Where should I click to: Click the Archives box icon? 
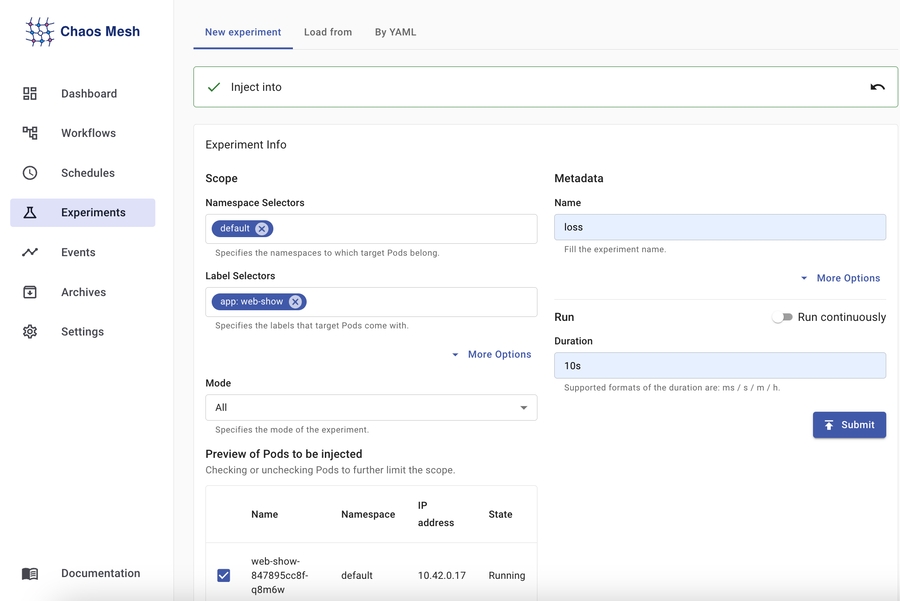pyautogui.click(x=30, y=292)
